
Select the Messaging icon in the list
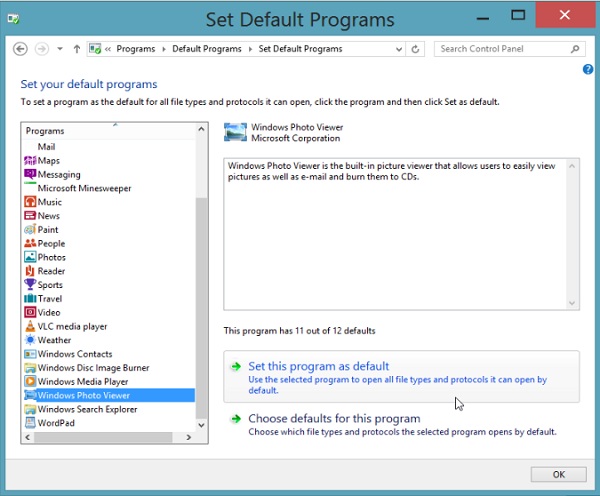(30, 174)
